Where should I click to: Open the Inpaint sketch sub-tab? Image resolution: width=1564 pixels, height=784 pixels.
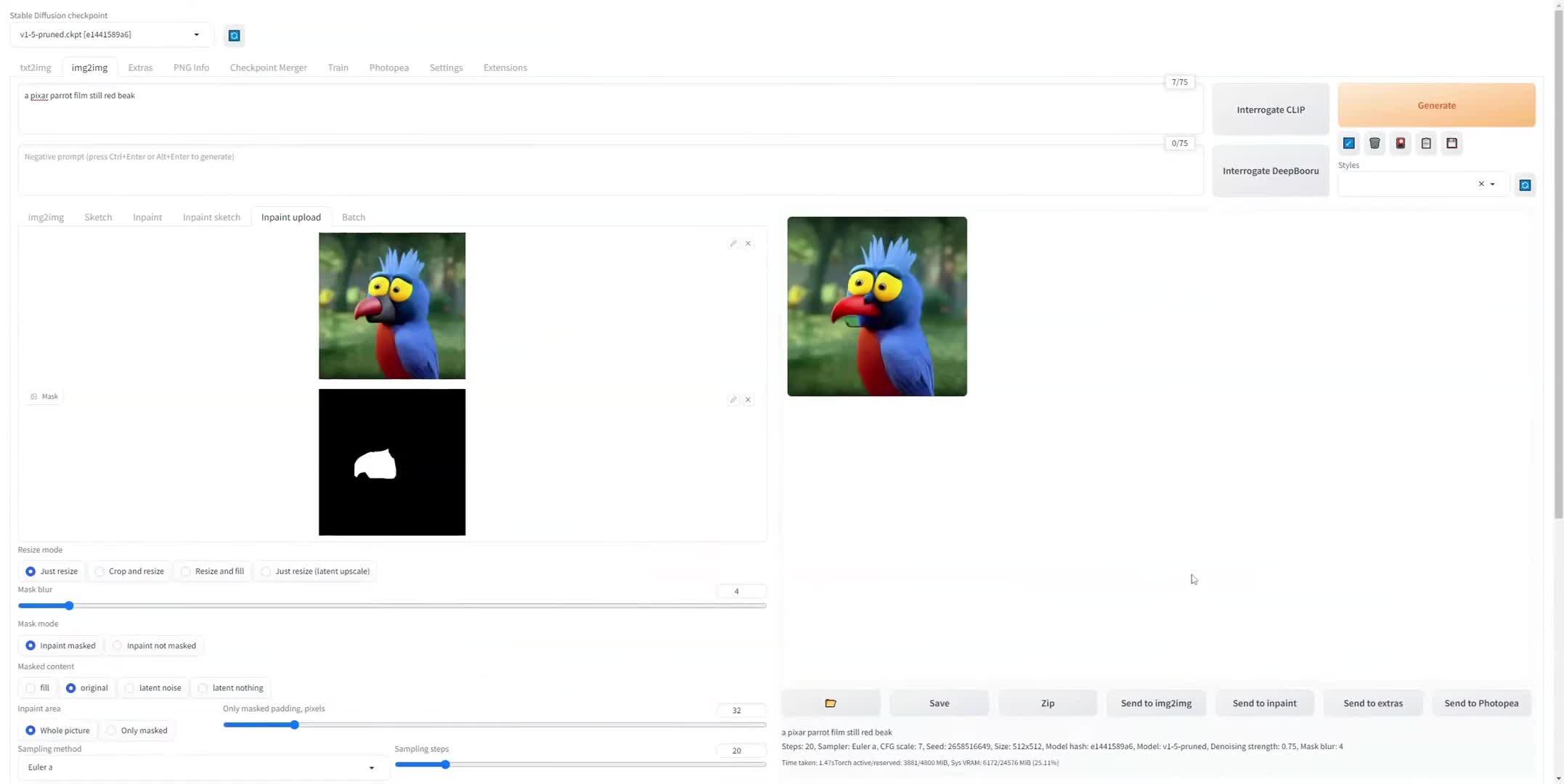211,217
